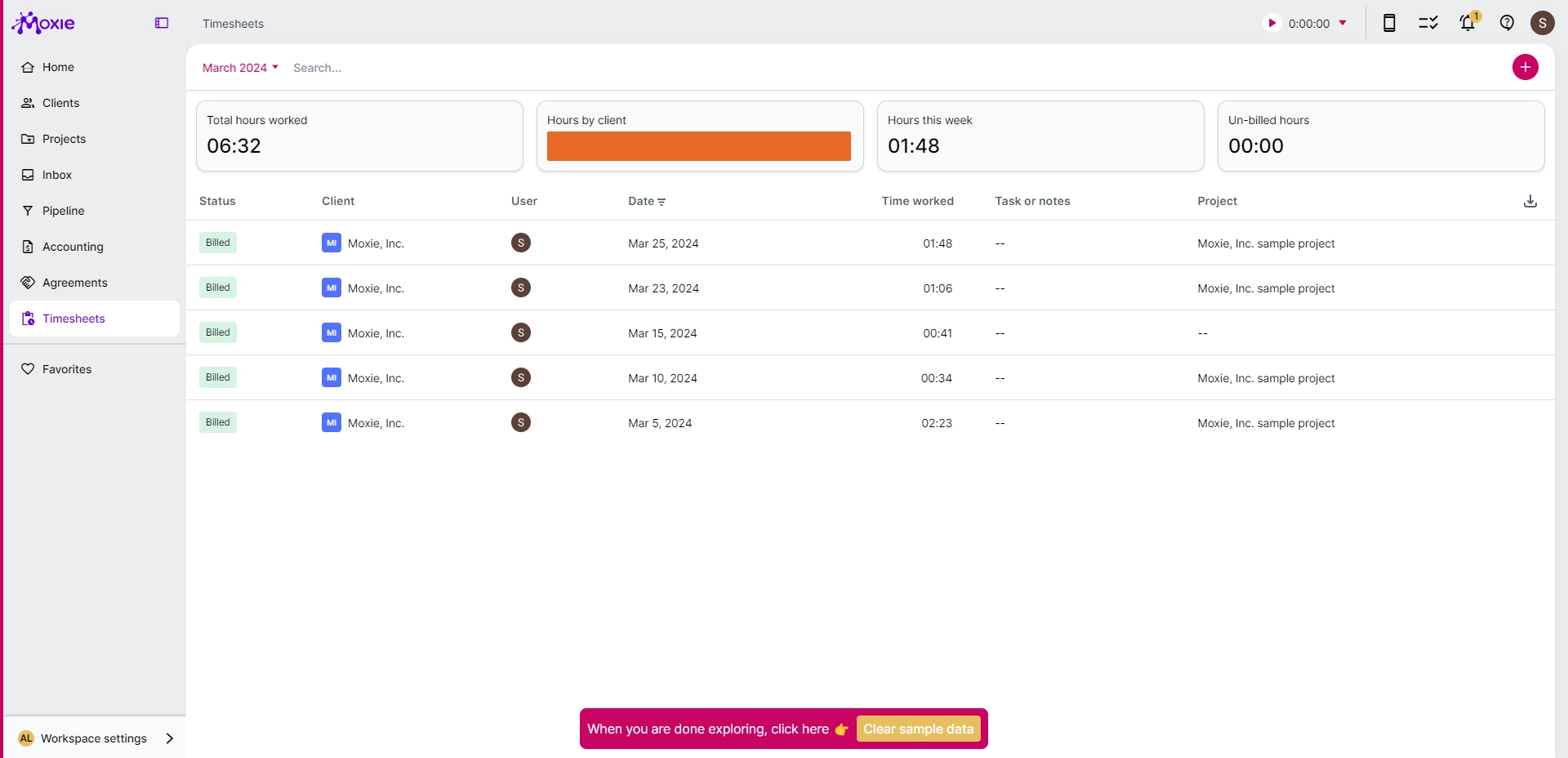Open the Pipeline section in sidebar

(x=64, y=211)
